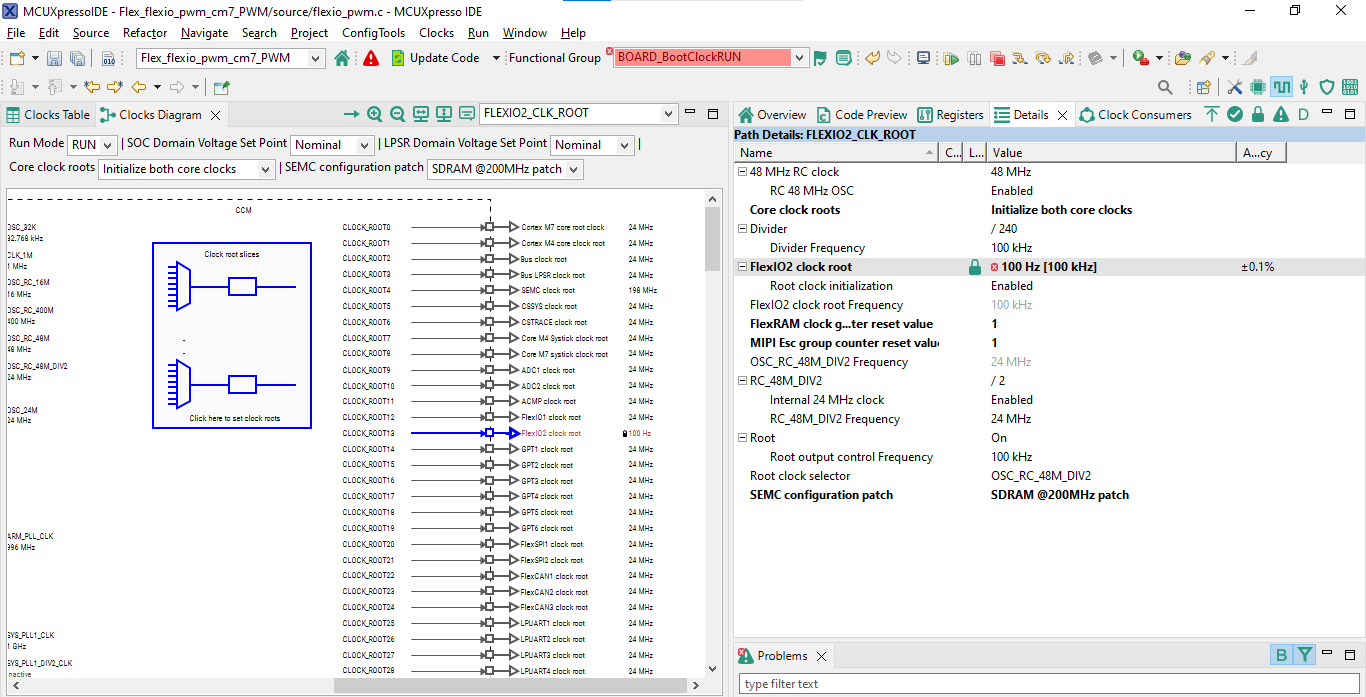Switch to the Pins tool chip icon
The image size is (1366, 697).
pyautogui.click(x=1258, y=87)
